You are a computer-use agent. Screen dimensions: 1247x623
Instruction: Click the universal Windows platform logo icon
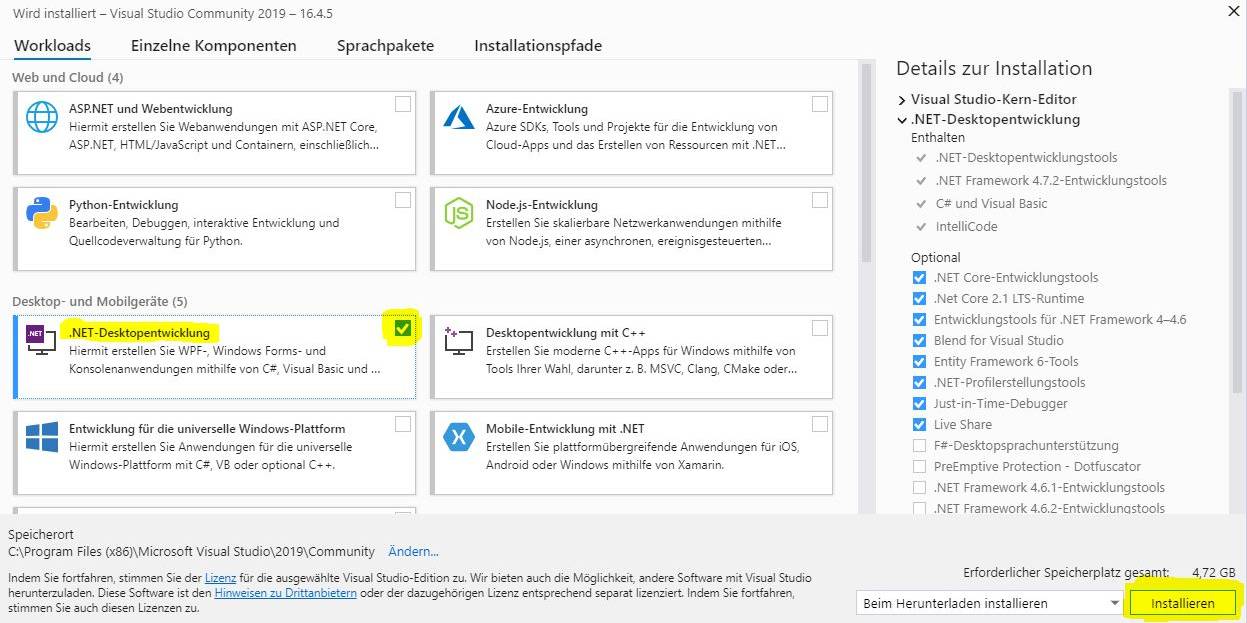tap(42, 437)
